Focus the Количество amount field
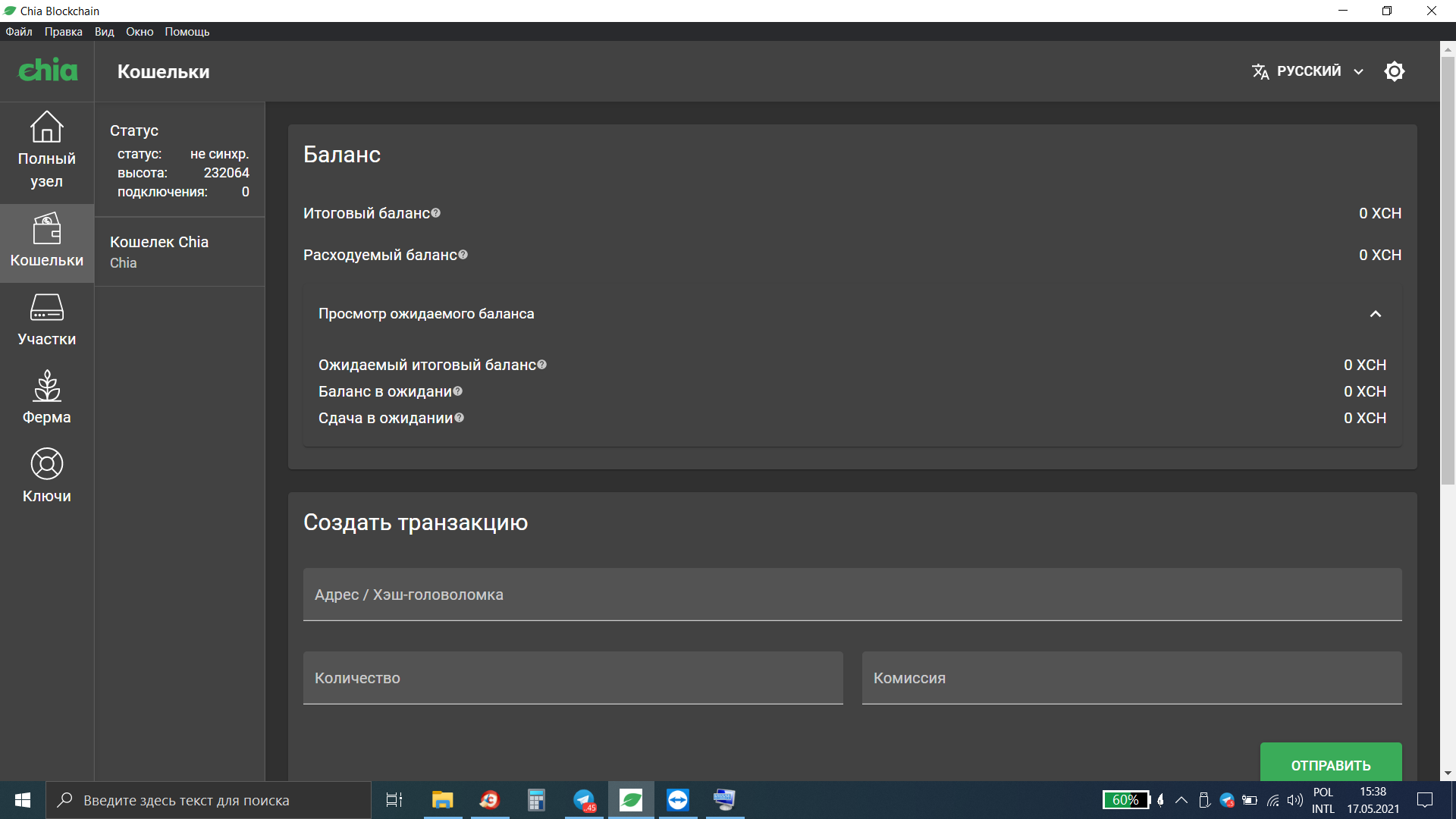 pyautogui.click(x=573, y=678)
